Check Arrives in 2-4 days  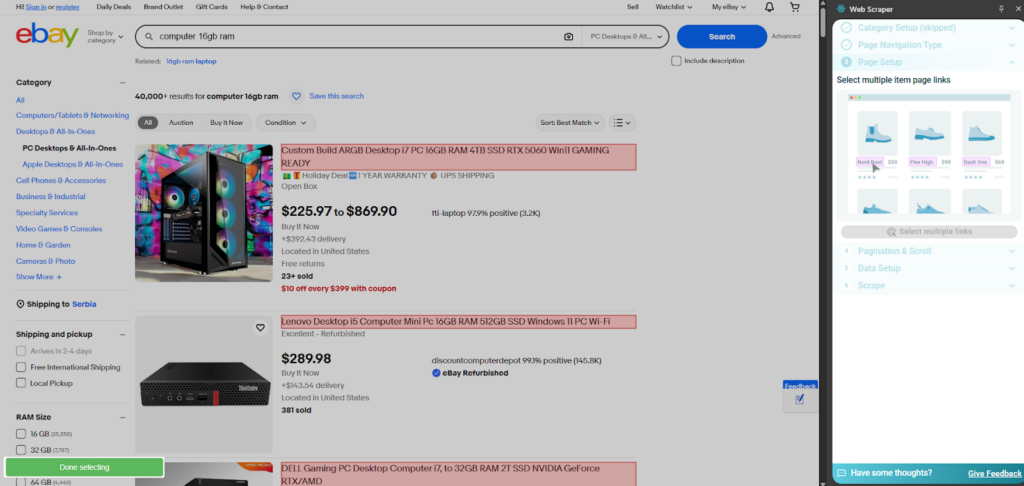[x=21, y=351]
